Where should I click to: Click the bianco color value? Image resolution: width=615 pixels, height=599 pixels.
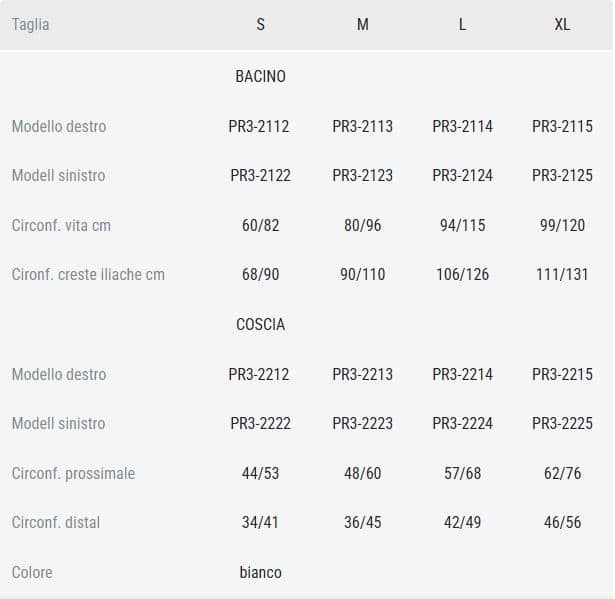[260, 572]
